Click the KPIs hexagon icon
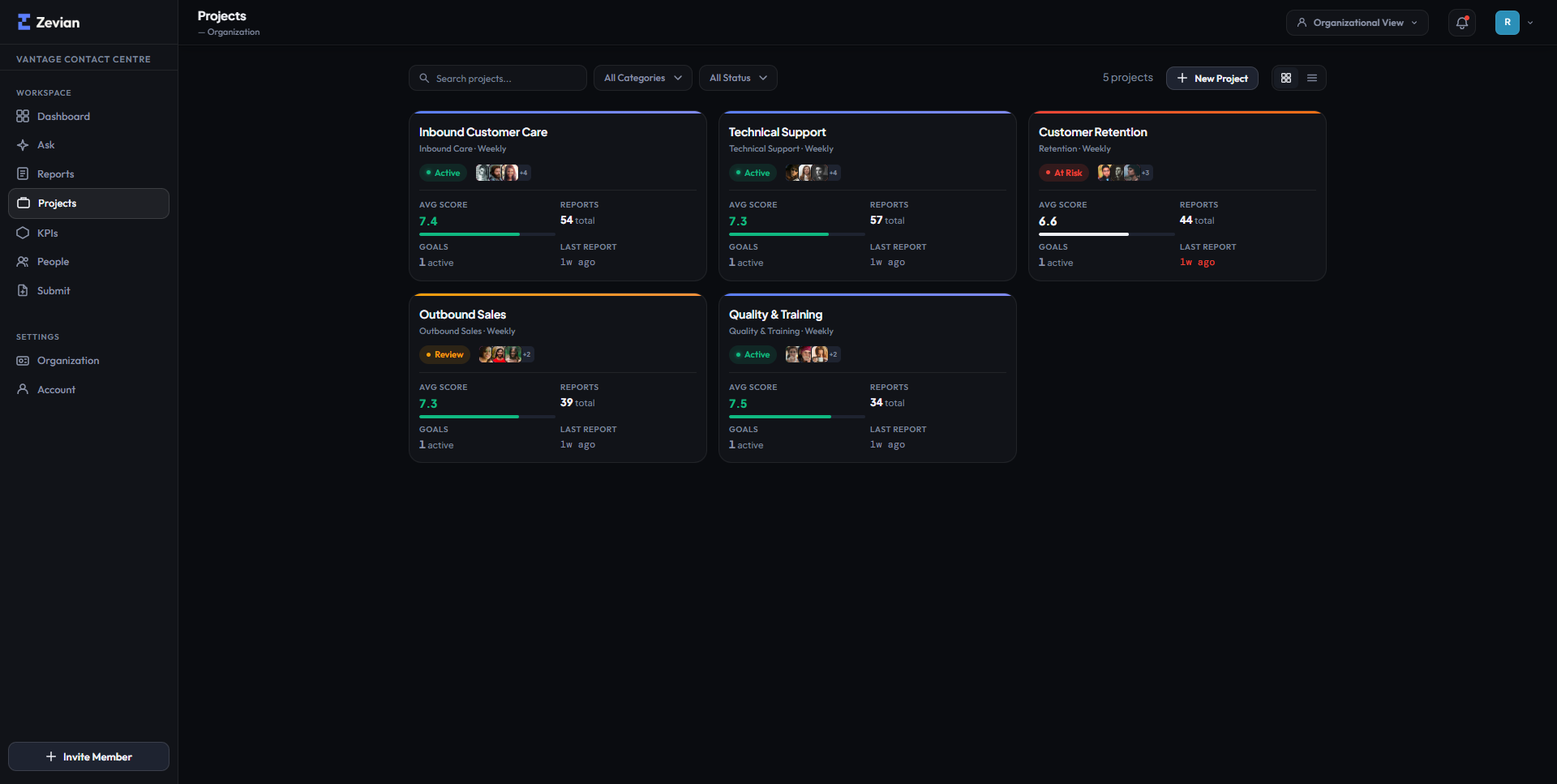This screenshot has width=1557, height=784. (23, 233)
